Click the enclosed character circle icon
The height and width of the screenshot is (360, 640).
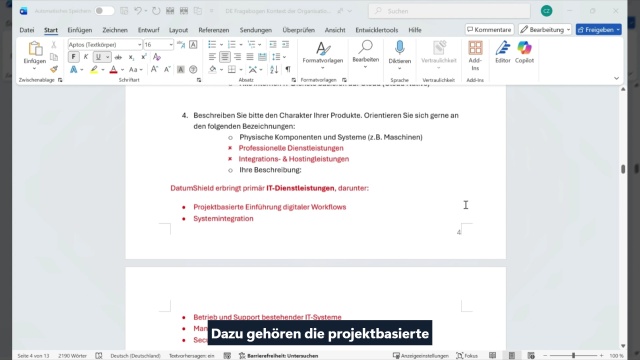tap(193, 70)
